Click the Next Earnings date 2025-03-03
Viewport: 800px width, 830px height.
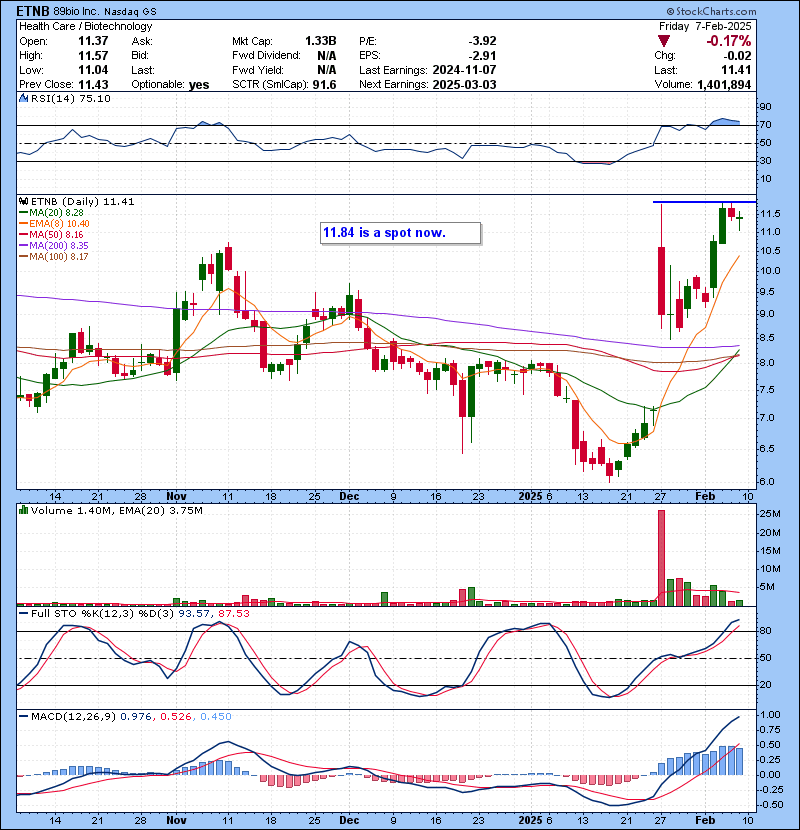464,85
